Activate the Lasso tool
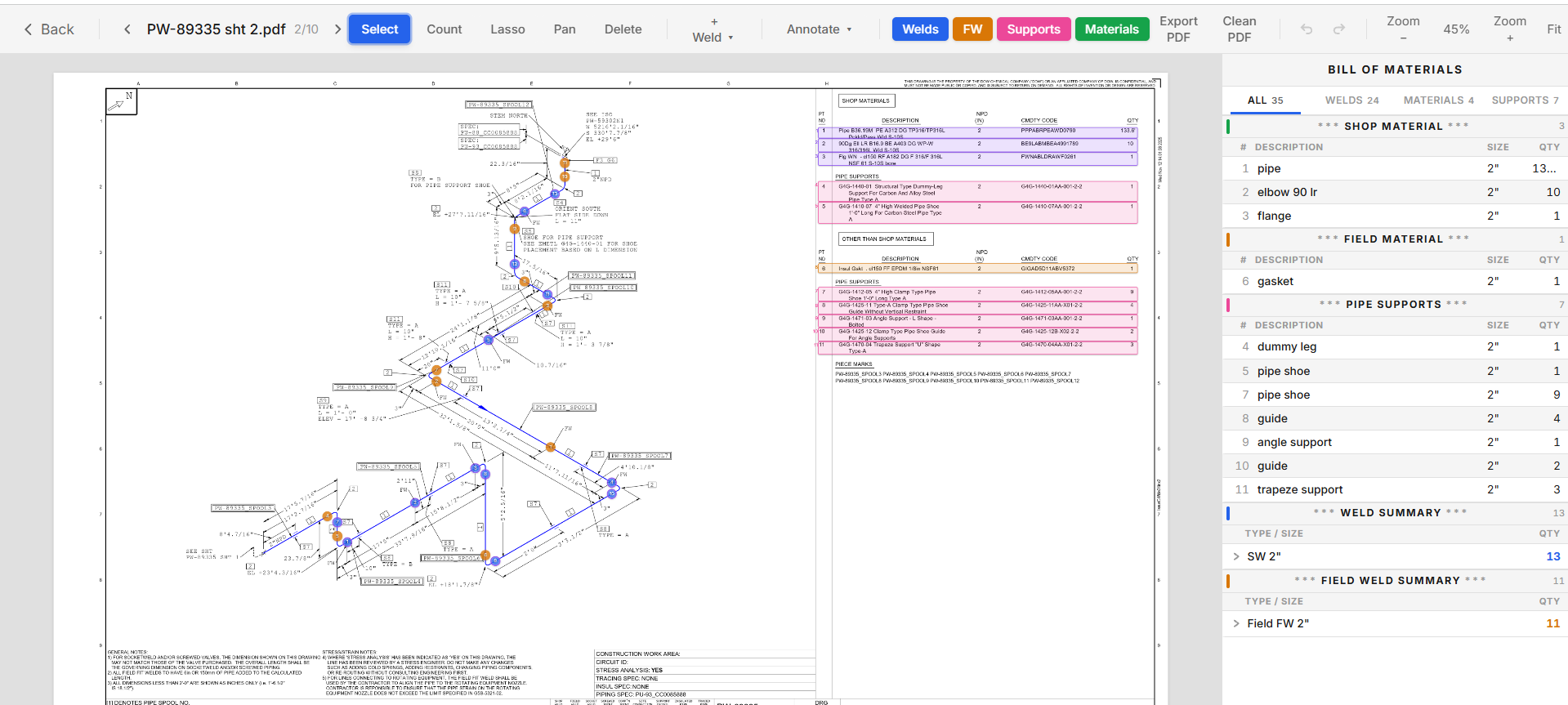The image size is (1568, 705). 507,29
